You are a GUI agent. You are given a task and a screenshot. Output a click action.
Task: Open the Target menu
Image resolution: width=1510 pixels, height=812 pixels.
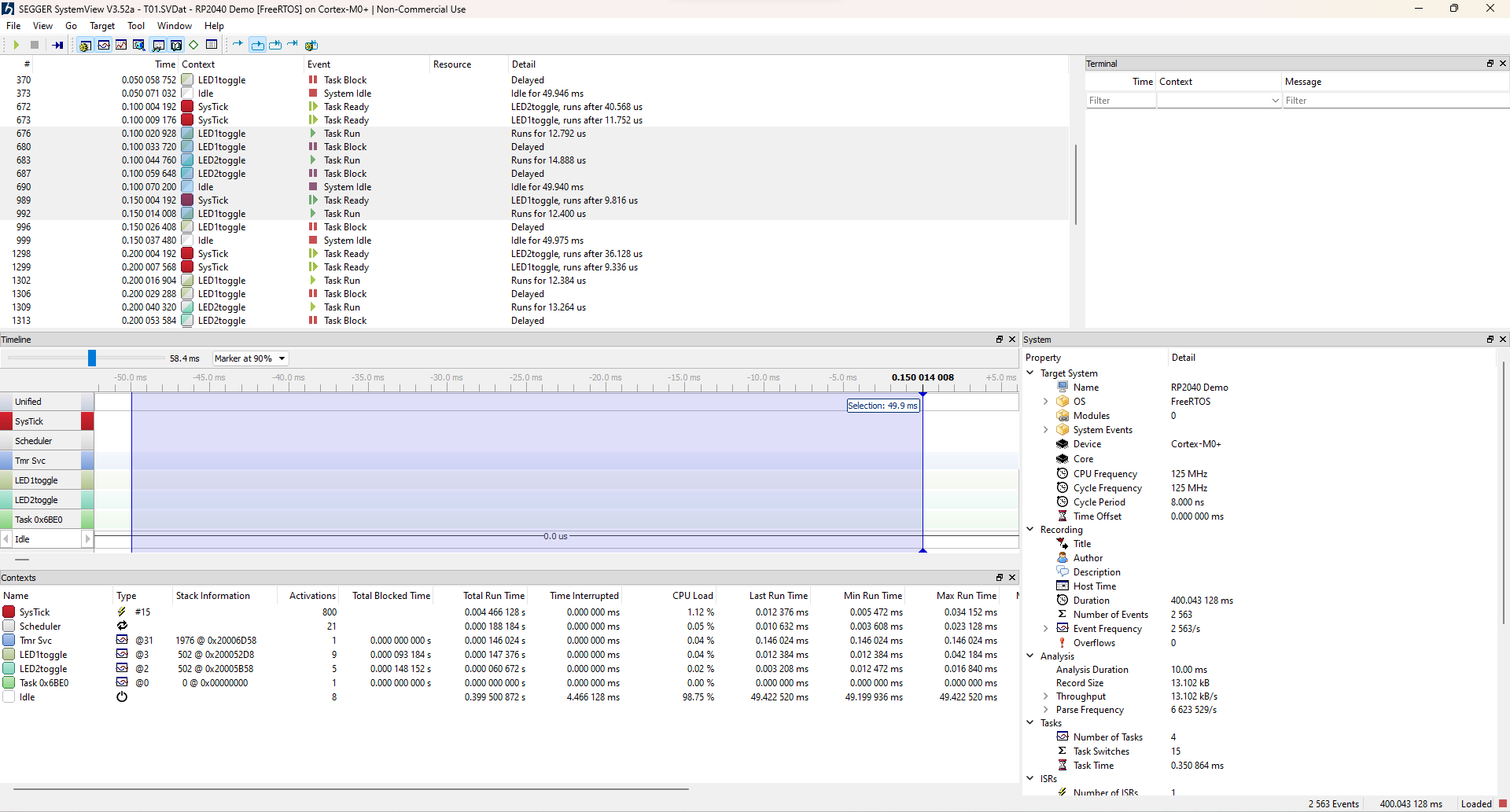coord(102,26)
